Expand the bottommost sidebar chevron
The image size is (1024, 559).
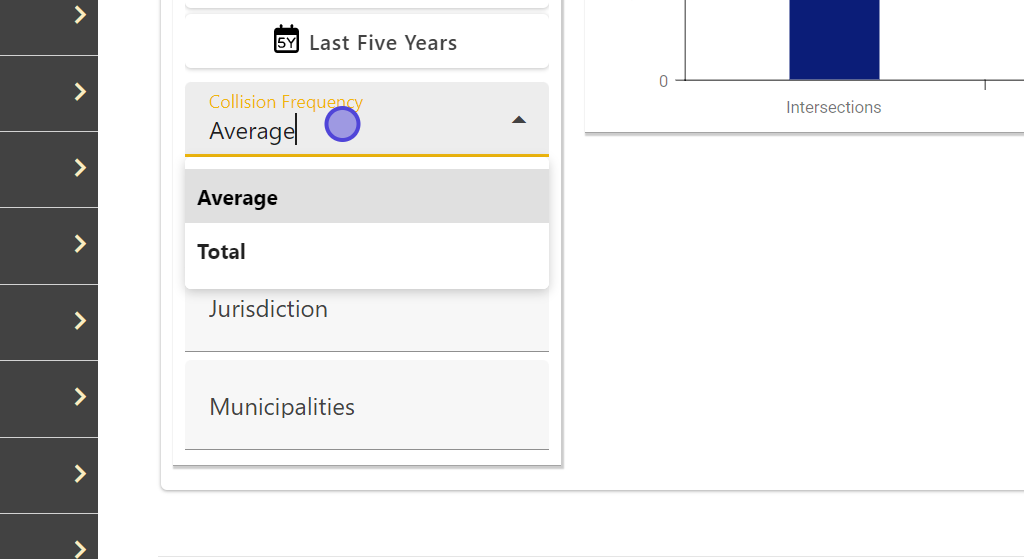coord(81,547)
